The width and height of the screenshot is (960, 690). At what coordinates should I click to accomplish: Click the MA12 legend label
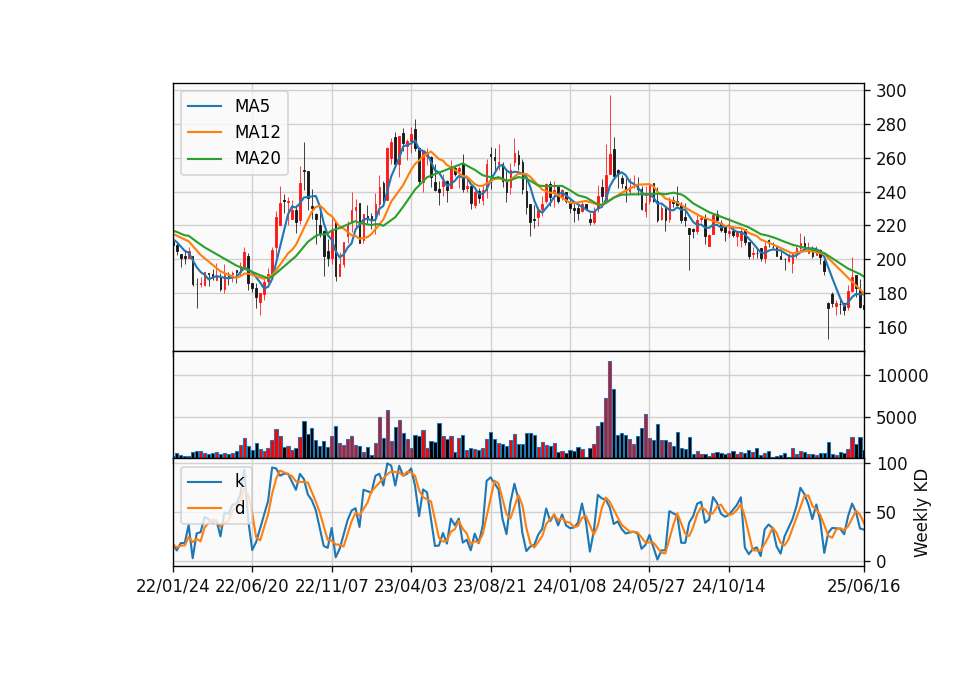[x=257, y=132]
